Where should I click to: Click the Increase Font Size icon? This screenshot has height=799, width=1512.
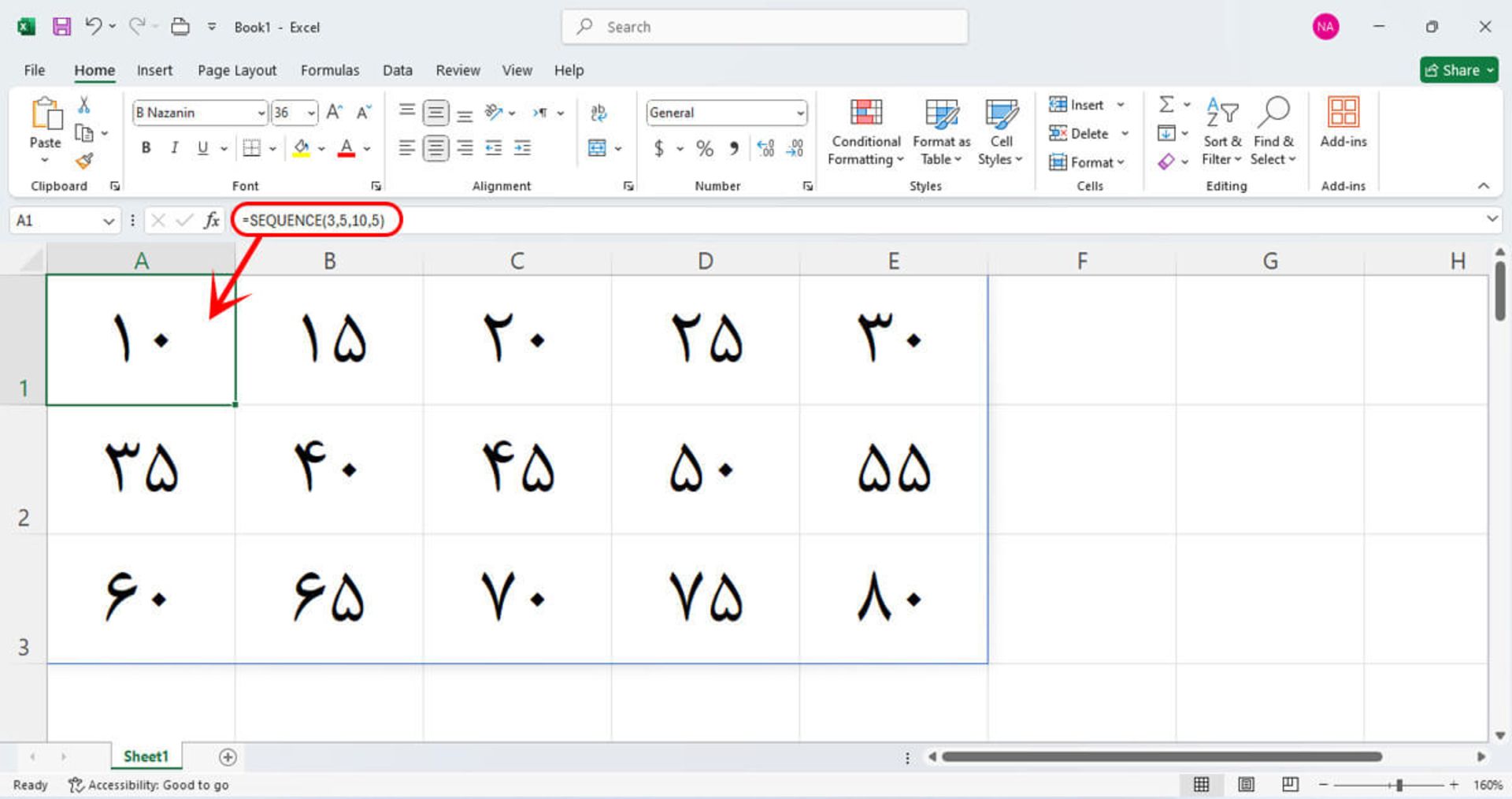pos(334,113)
